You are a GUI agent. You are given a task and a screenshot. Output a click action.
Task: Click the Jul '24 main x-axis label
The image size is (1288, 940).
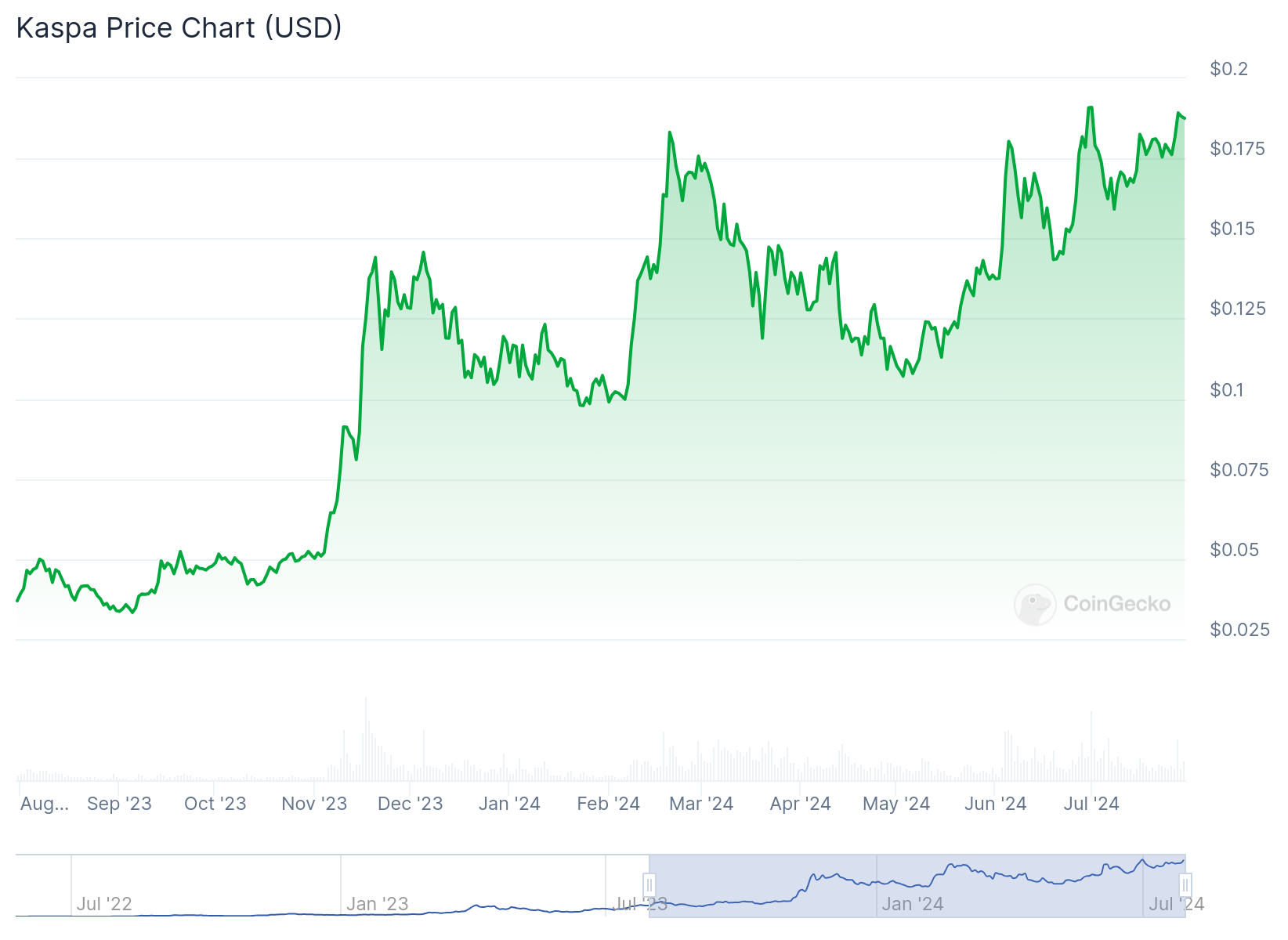pos(1091,804)
